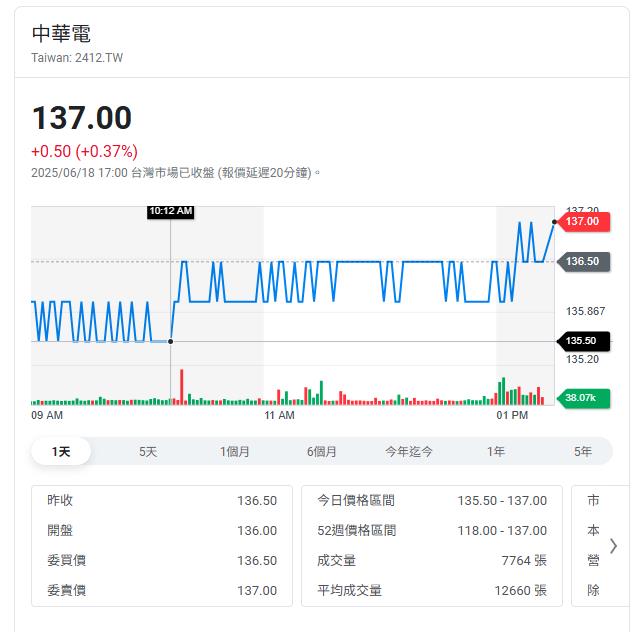Click the 09 AM time axis label
The width and height of the screenshot is (638, 632).
(47, 416)
